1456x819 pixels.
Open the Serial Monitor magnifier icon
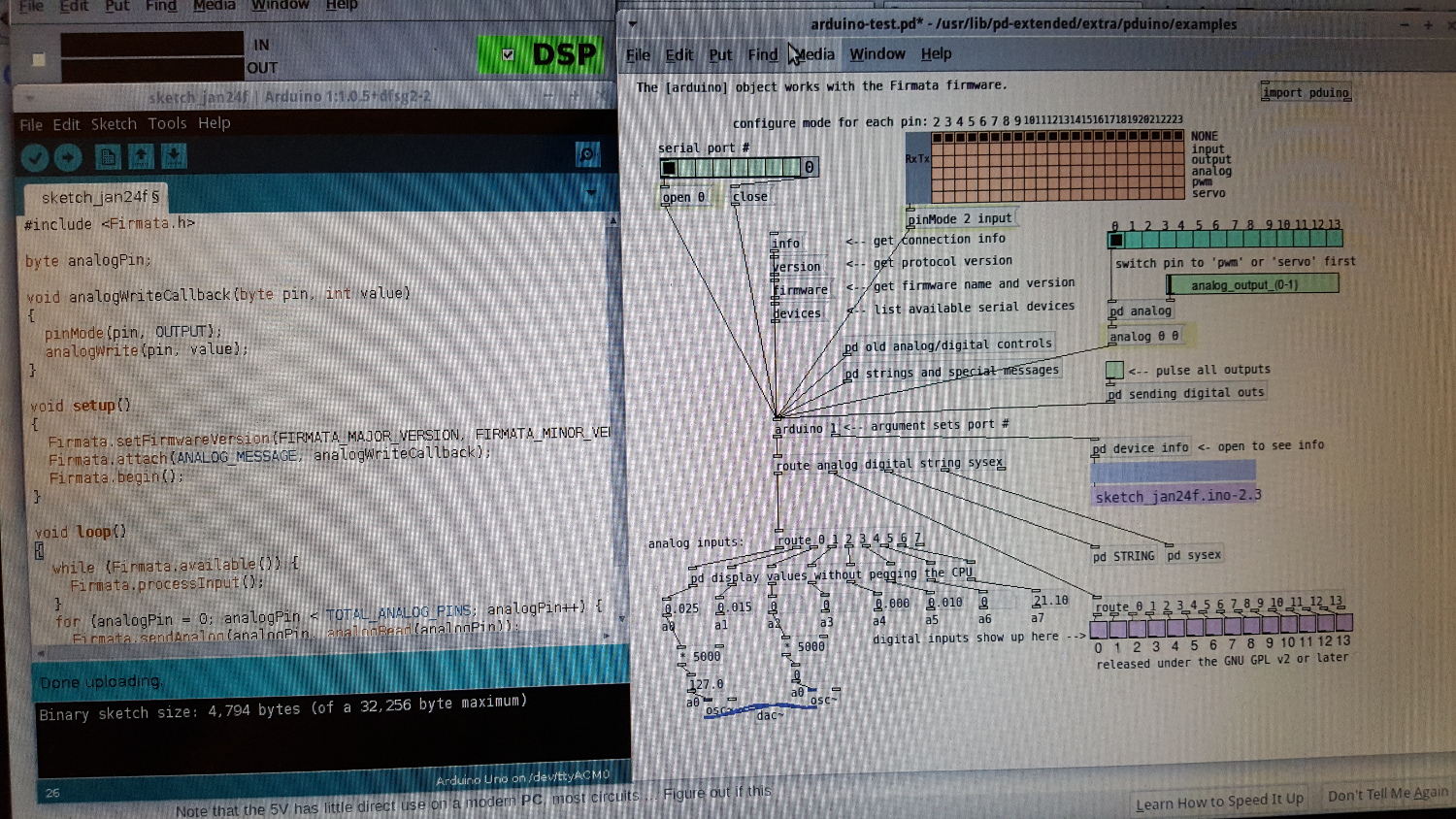587,154
